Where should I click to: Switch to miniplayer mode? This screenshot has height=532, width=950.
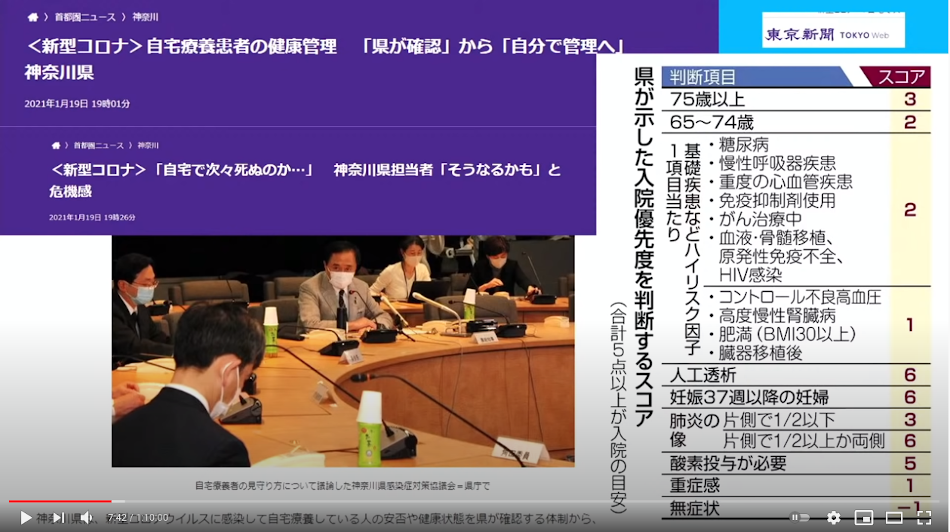pos(864,517)
